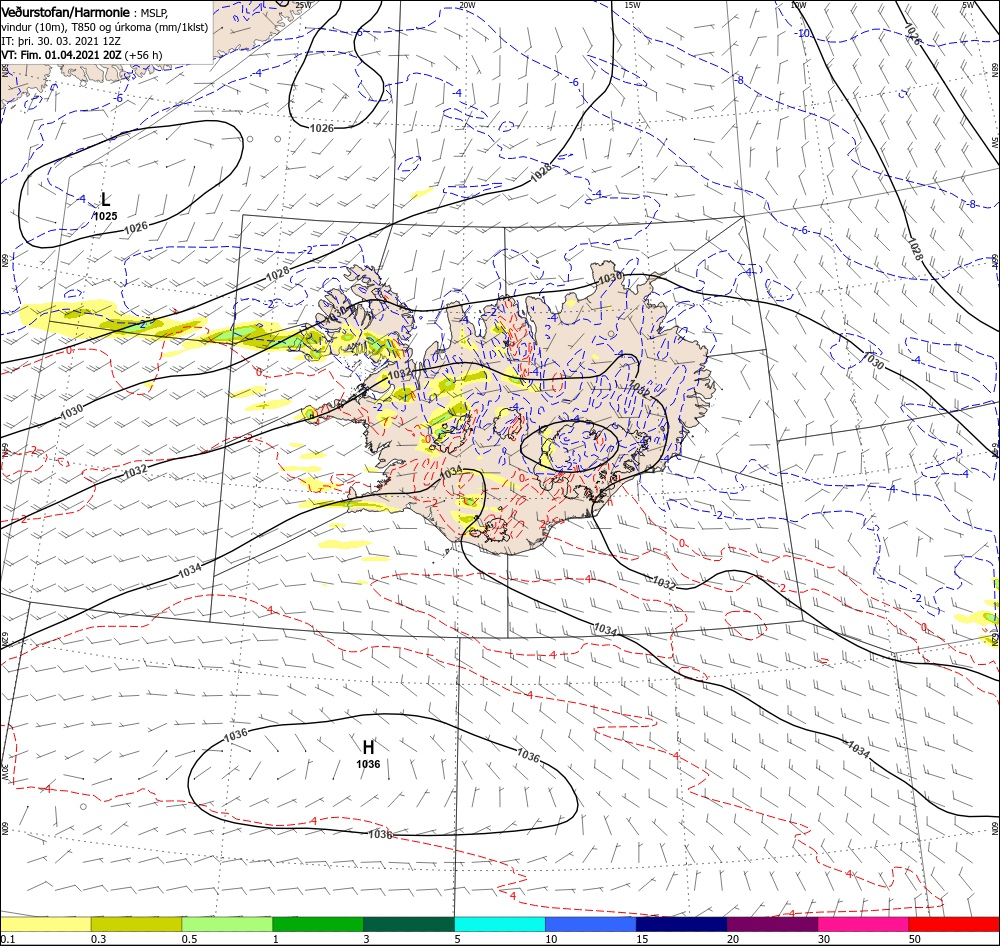Viewport: 1000px width, 946px height.
Task: Choose the navy 15 mm legend swatch
Action: pyautogui.click(x=682, y=924)
